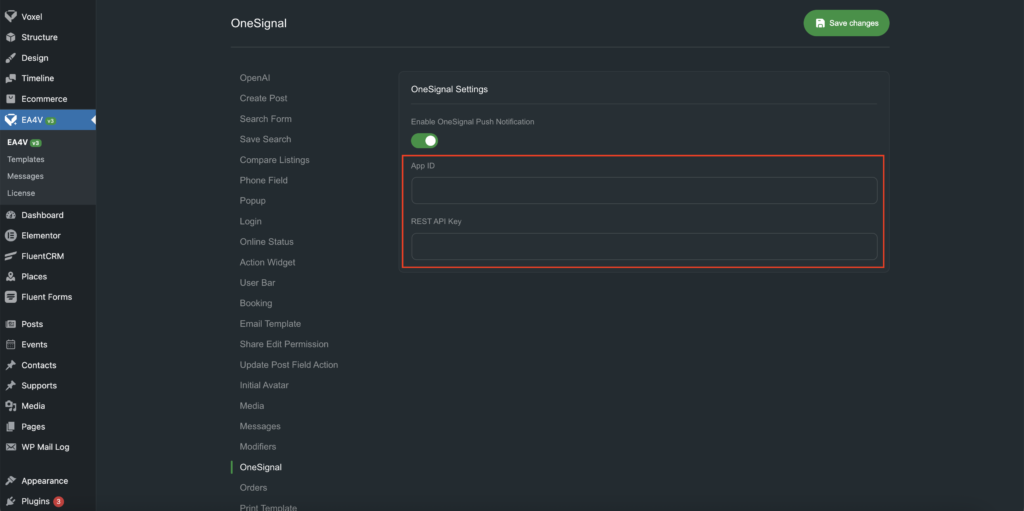The image size is (1024, 511).
Task: Click into the App ID field
Action: coord(644,190)
